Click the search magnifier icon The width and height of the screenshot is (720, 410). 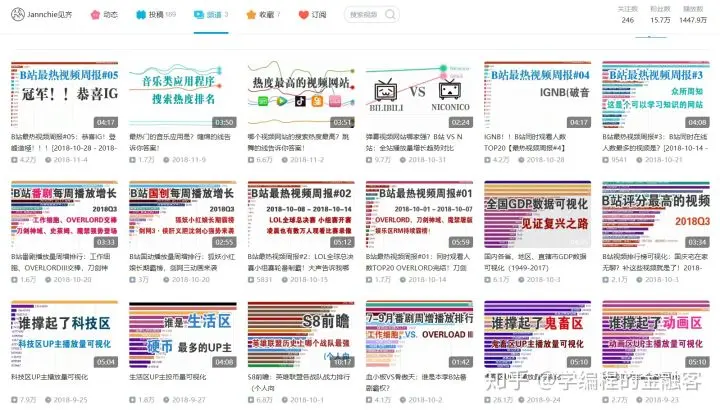(390, 14)
